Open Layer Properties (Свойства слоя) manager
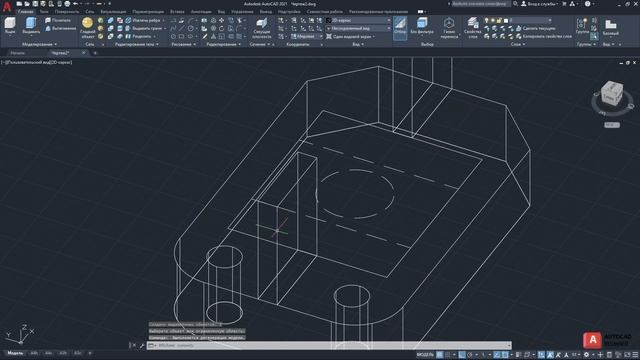 [473, 28]
